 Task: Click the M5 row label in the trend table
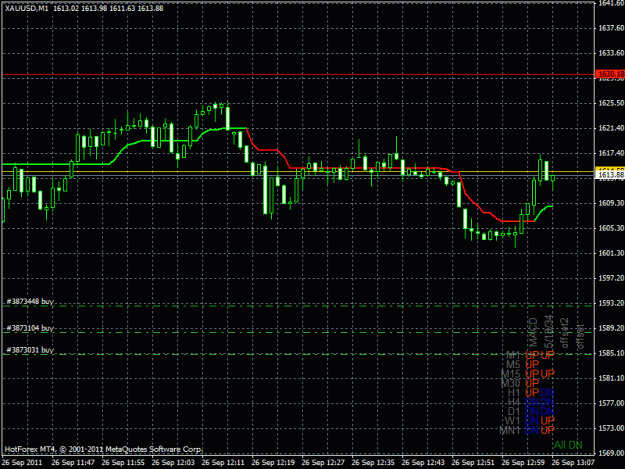(513, 364)
